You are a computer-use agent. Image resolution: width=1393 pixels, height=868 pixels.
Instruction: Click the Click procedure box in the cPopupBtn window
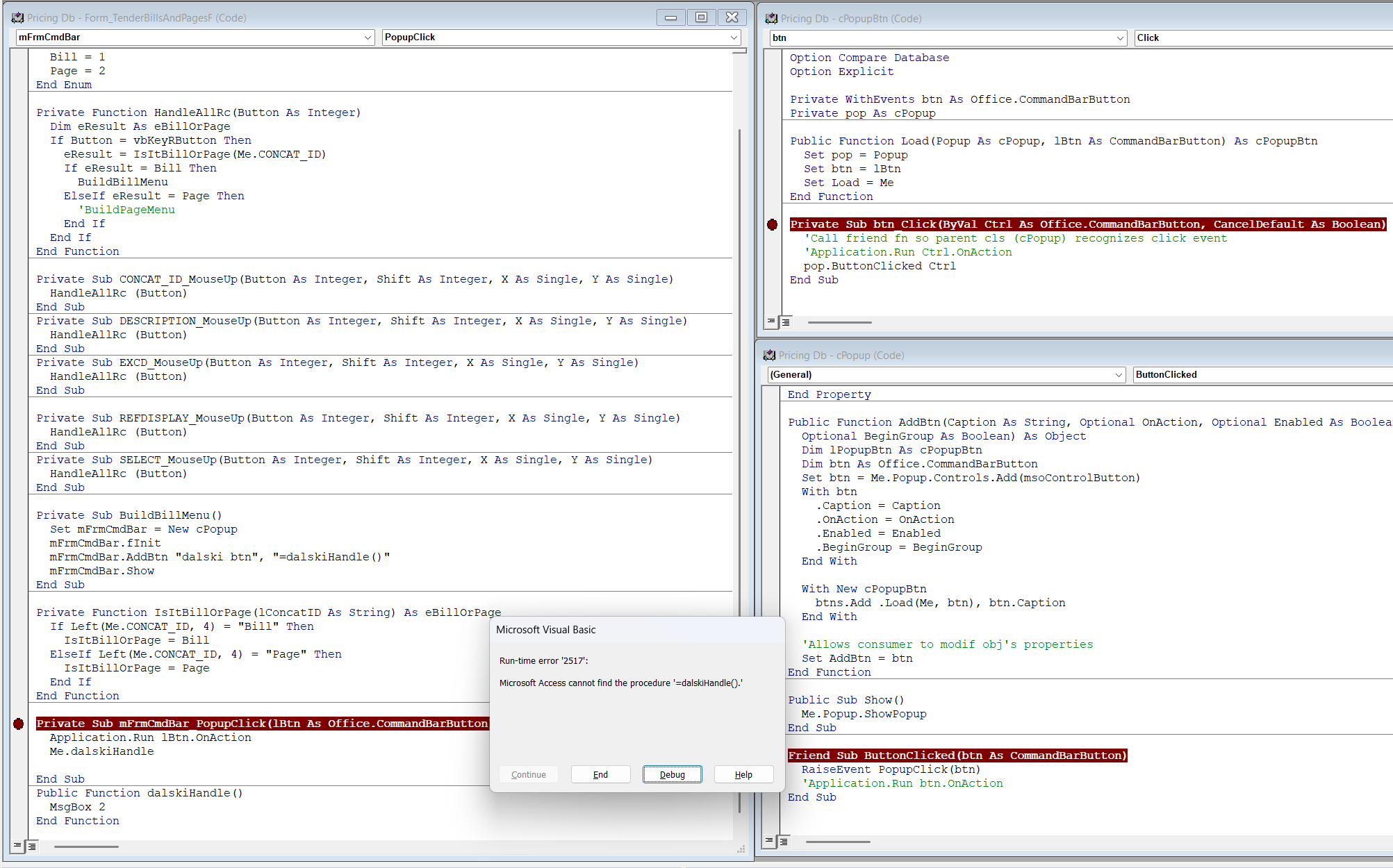(x=1264, y=38)
